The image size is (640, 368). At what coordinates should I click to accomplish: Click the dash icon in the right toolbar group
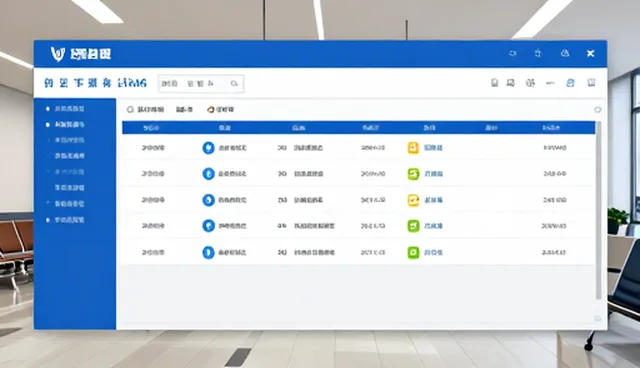click(550, 83)
